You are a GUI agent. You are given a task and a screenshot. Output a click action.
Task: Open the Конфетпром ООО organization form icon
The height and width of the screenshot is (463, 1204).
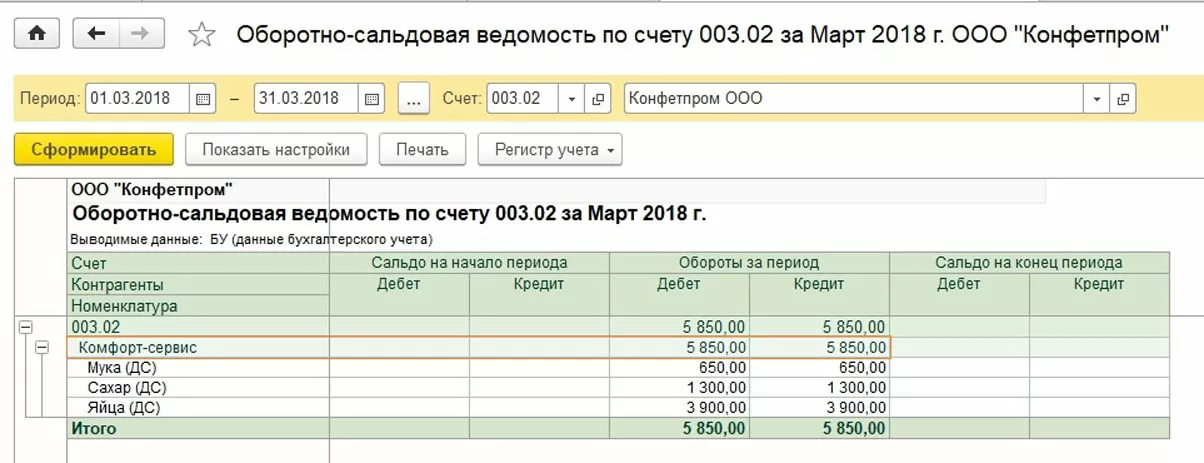[x=1123, y=99]
